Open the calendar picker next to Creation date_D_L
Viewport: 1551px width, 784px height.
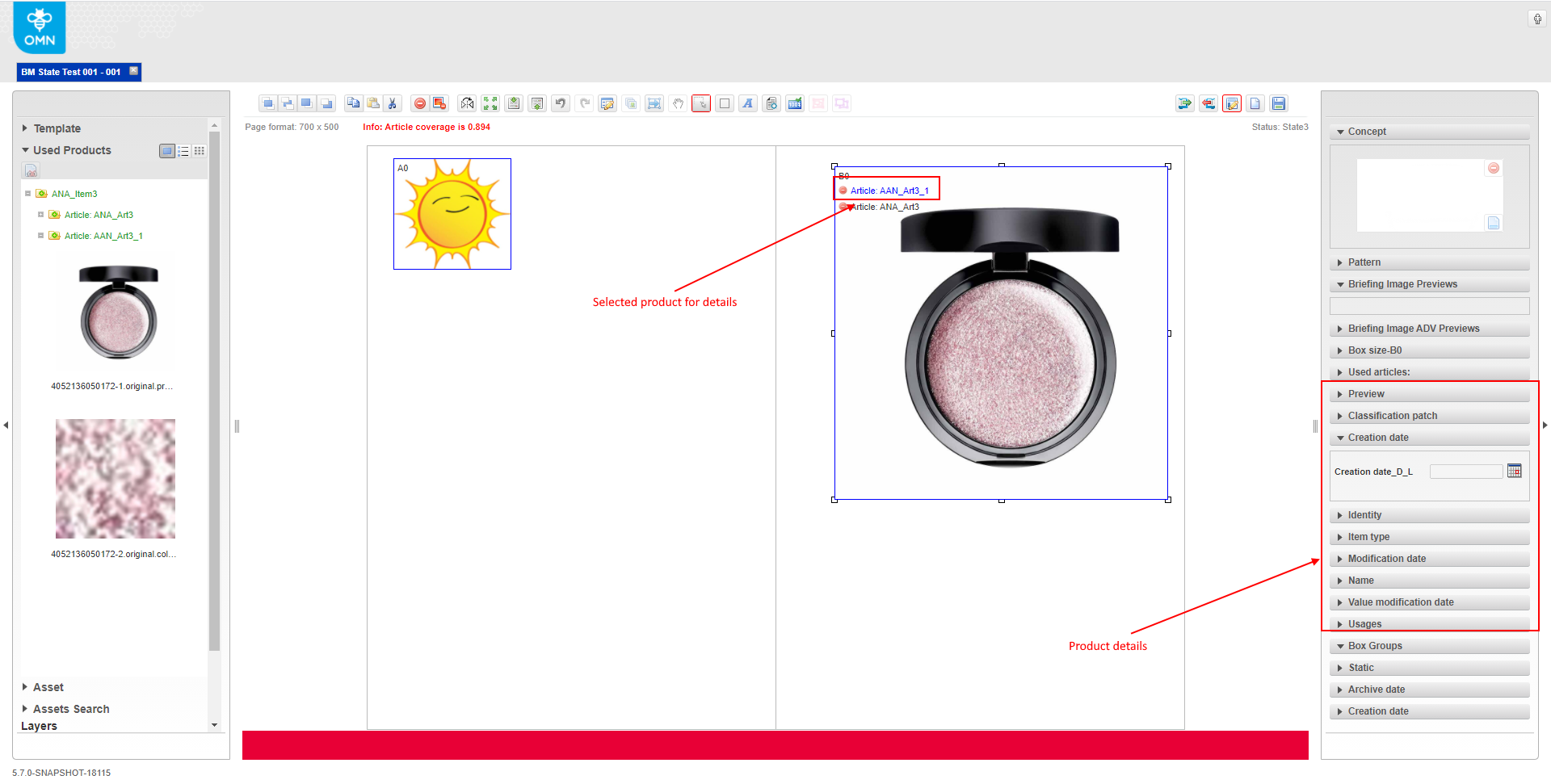pyautogui.click(x=1515, y=471)
